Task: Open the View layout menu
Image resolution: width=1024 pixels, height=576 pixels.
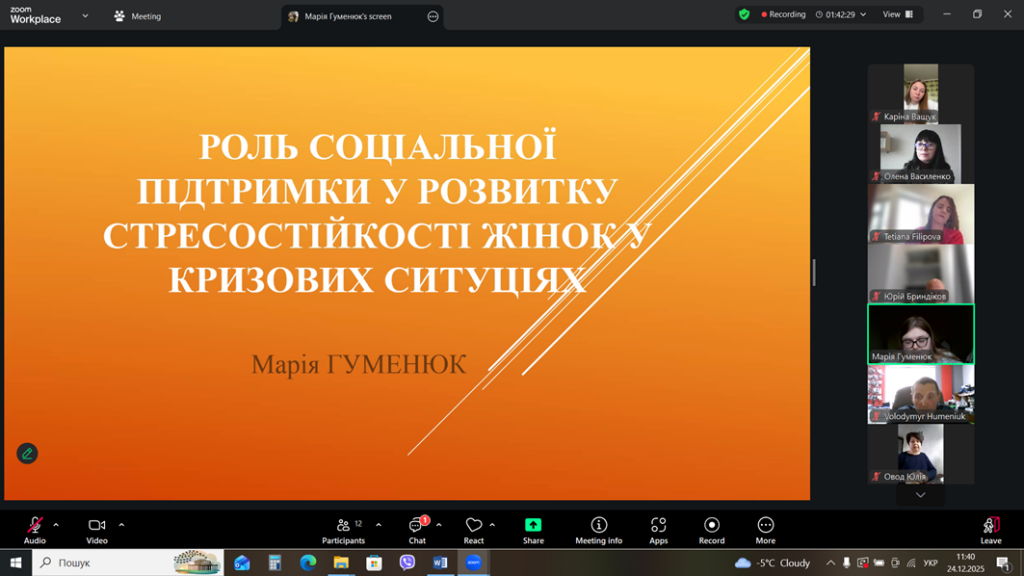Action: [x=897, y=15]
